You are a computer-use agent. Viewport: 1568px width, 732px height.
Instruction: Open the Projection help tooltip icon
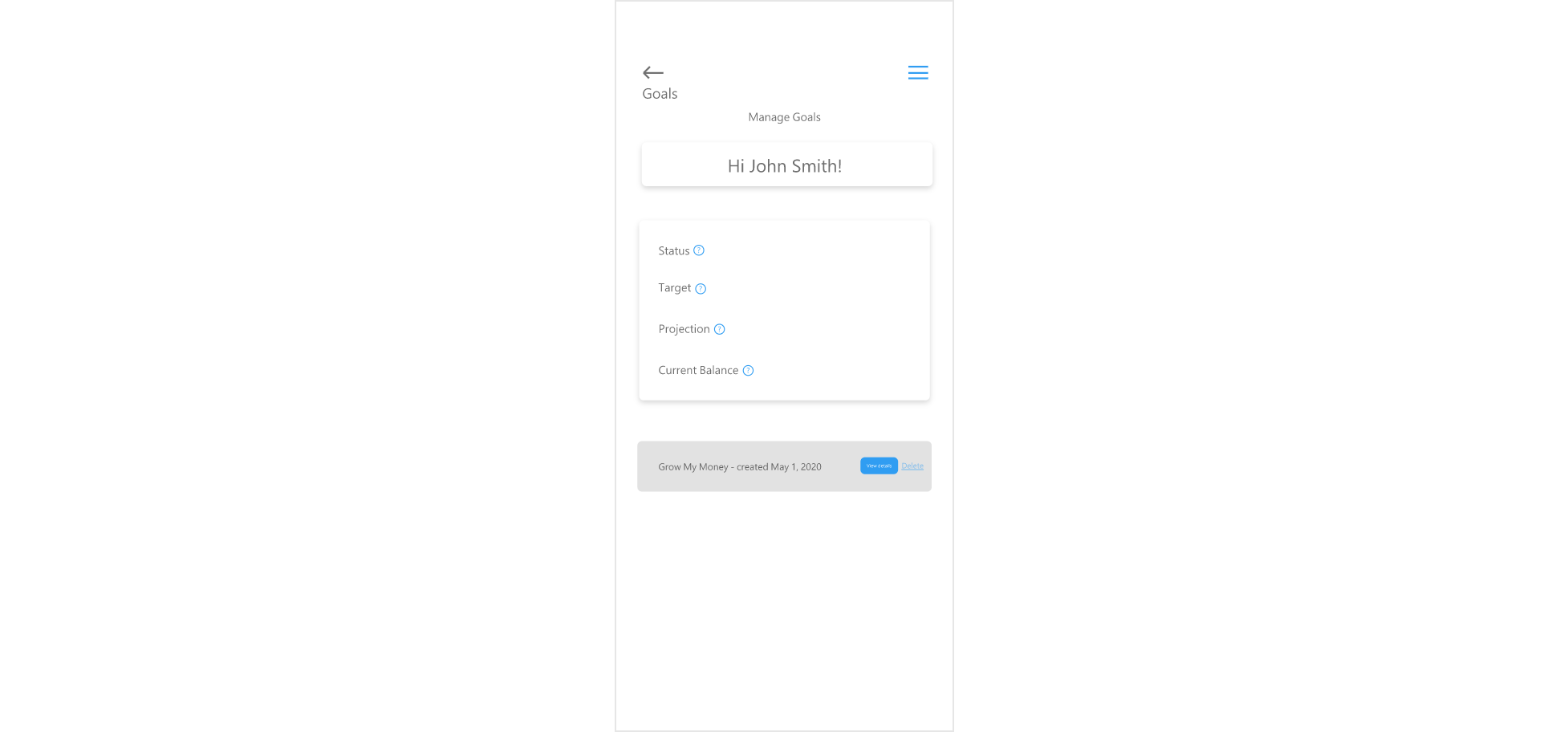(x=720, y=329)
